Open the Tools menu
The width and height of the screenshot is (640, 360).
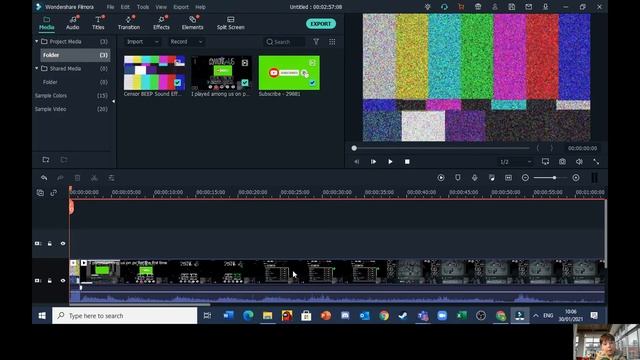point(143,7)
